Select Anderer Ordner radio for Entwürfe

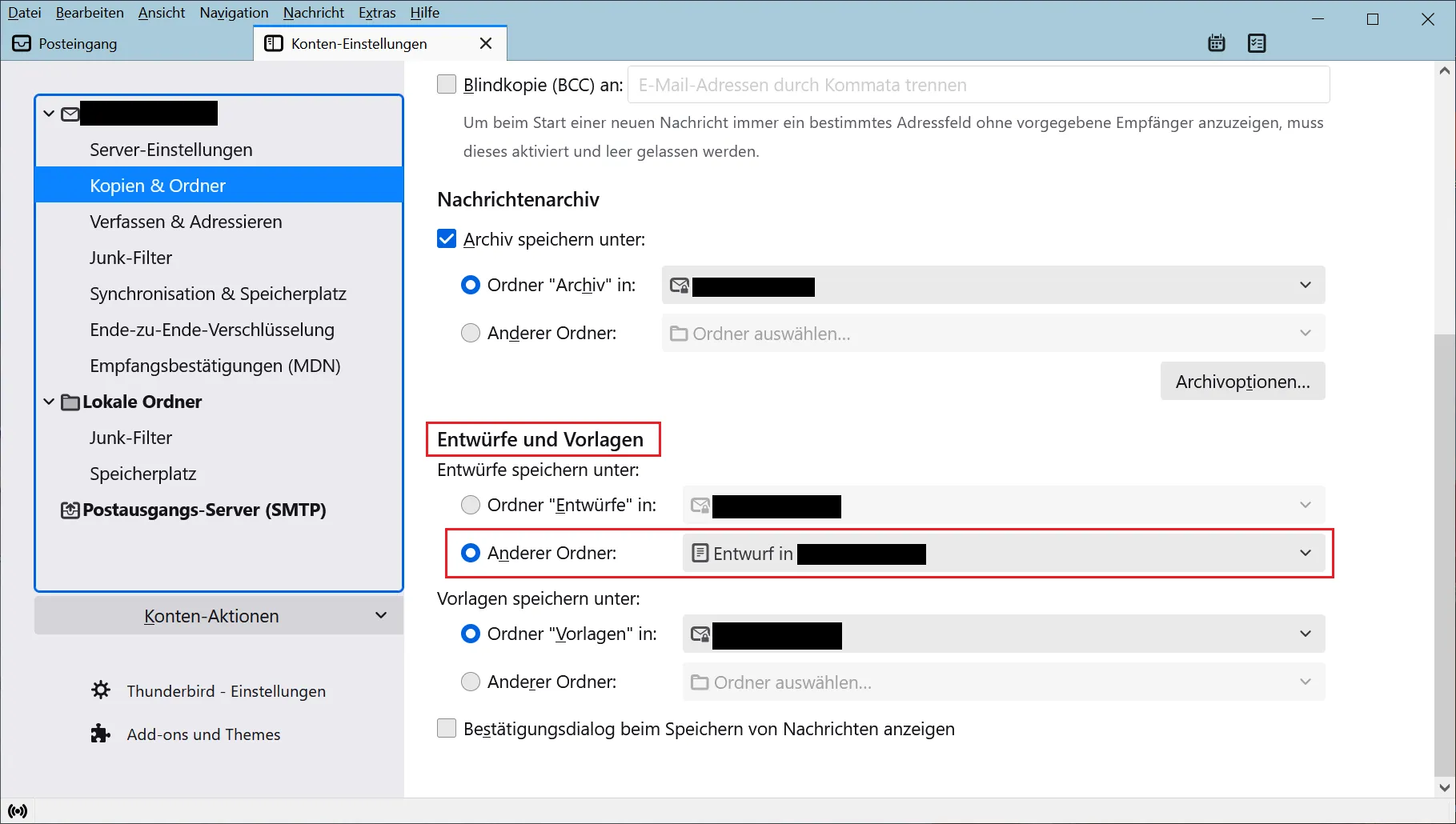pyautogui.click(x=471, y=553)
